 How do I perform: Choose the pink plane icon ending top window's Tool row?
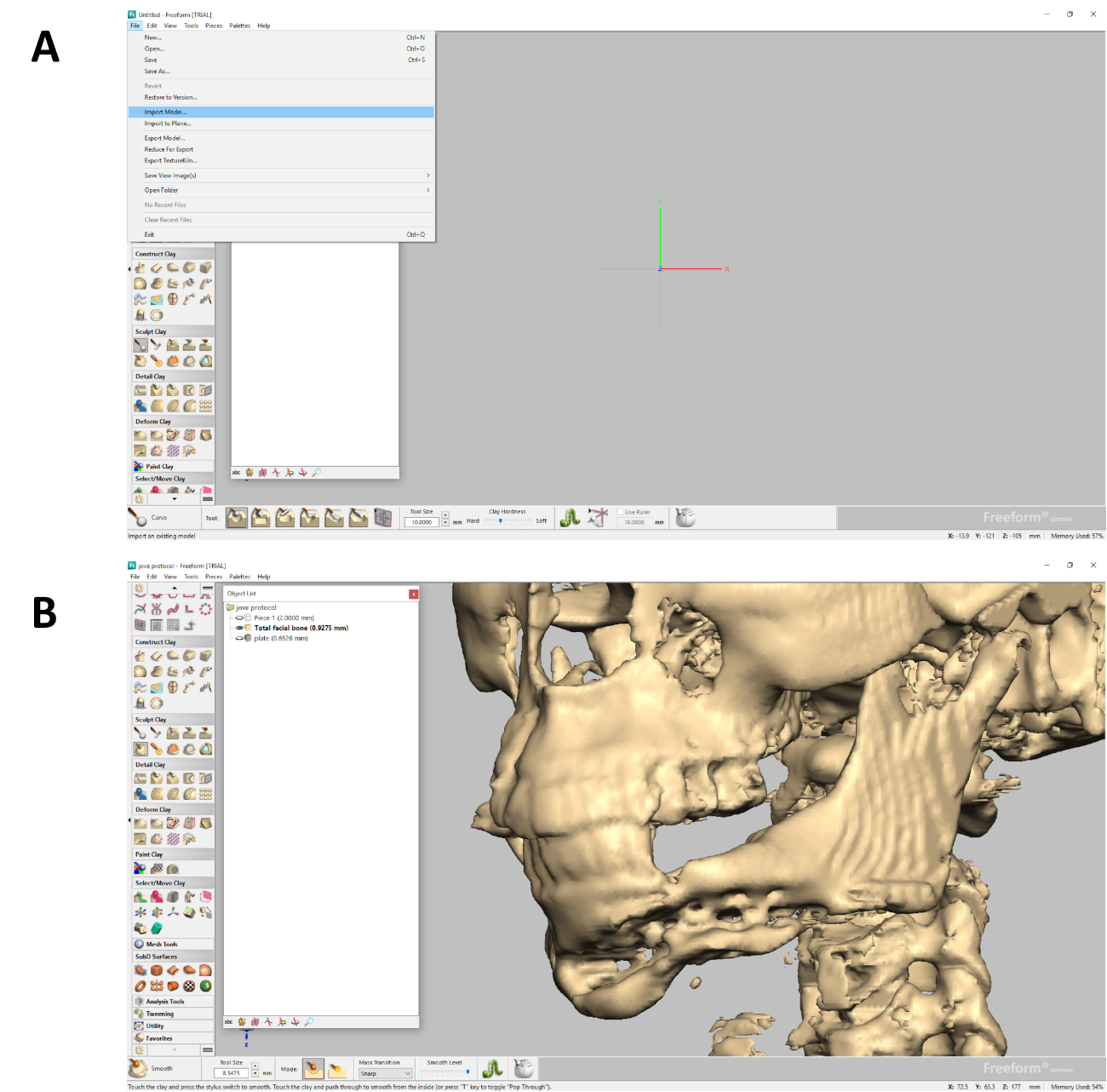pos(382,517)
